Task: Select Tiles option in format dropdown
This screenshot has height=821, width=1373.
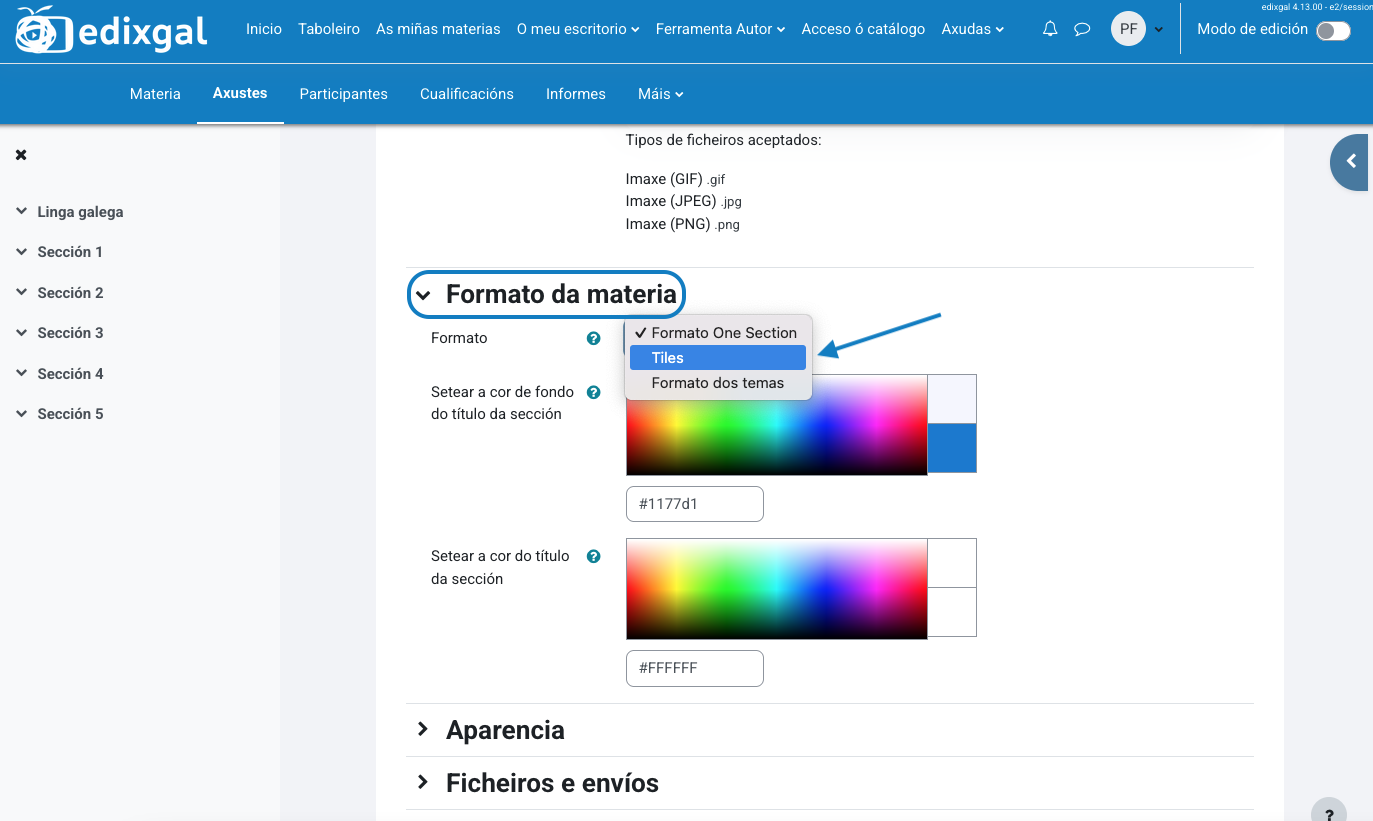Action: coord(717,358)
